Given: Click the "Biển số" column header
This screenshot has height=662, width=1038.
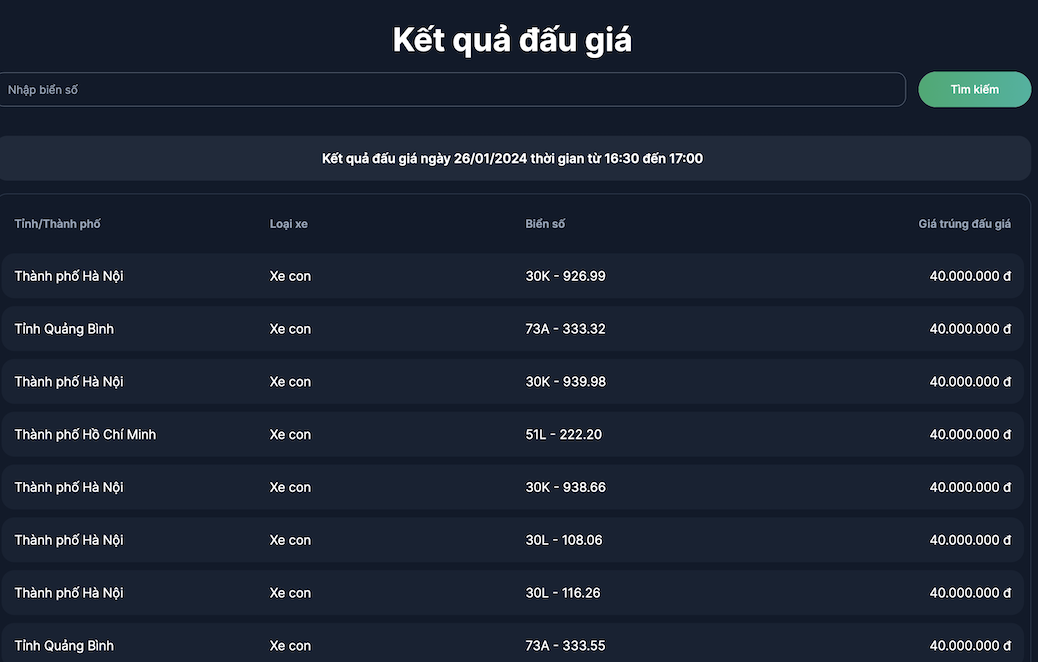Looking at the screenshot, I should pyautogui.click(x=545, y=224).
